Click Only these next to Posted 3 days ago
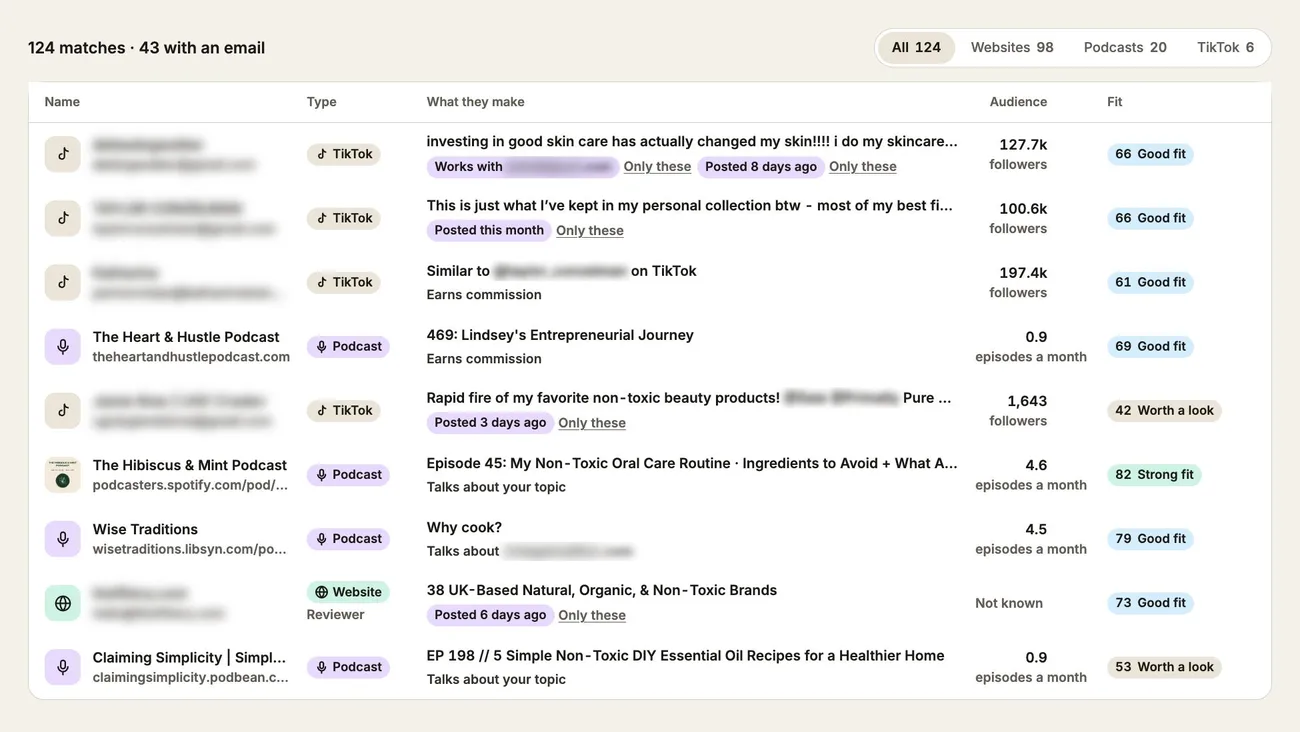The height and width of the screenshot is (732, 1300). click(x=592, y=423)
